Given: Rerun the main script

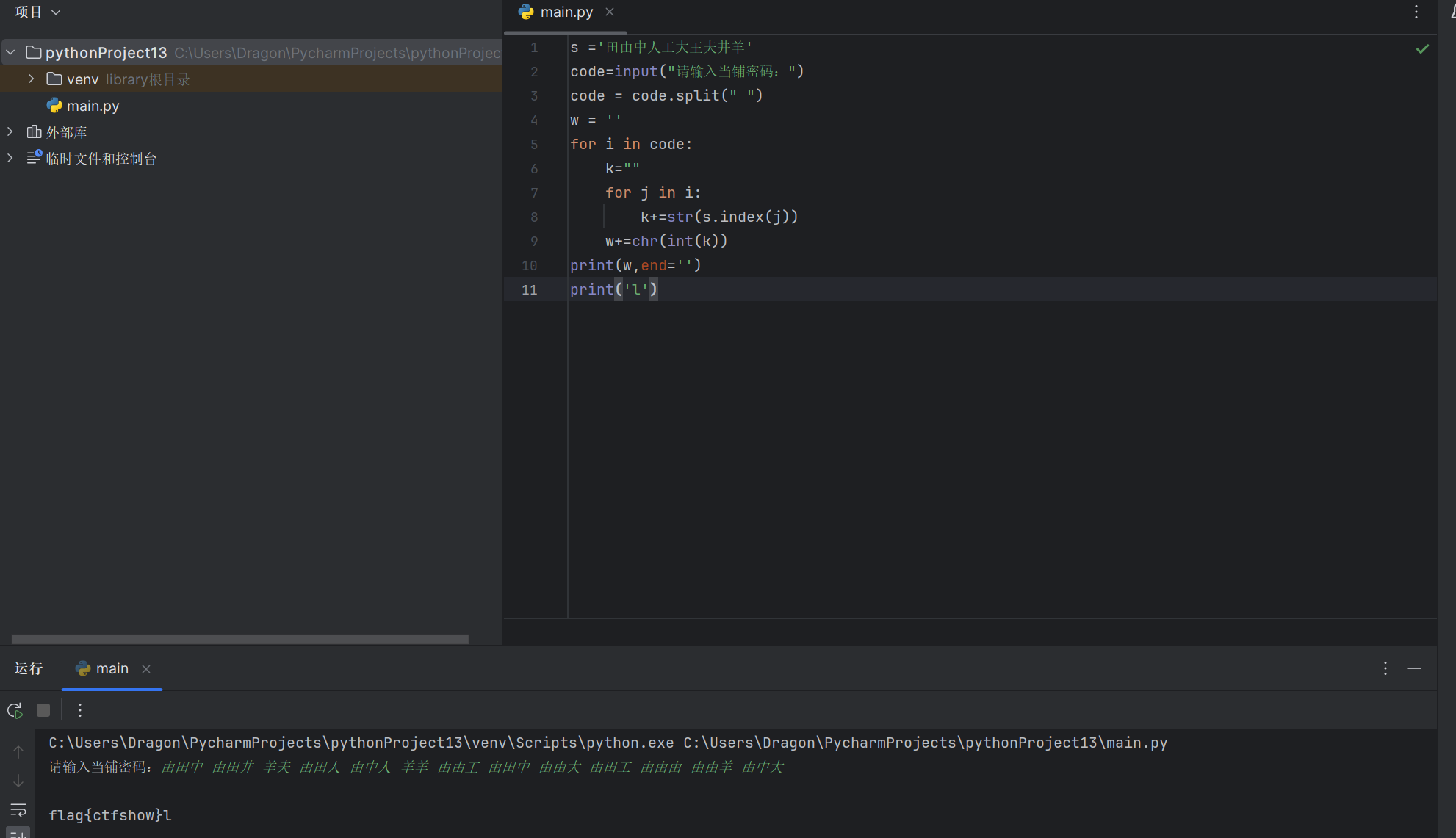Looking at the screenshot, I should pyautogui.click(x=15, y=710).
